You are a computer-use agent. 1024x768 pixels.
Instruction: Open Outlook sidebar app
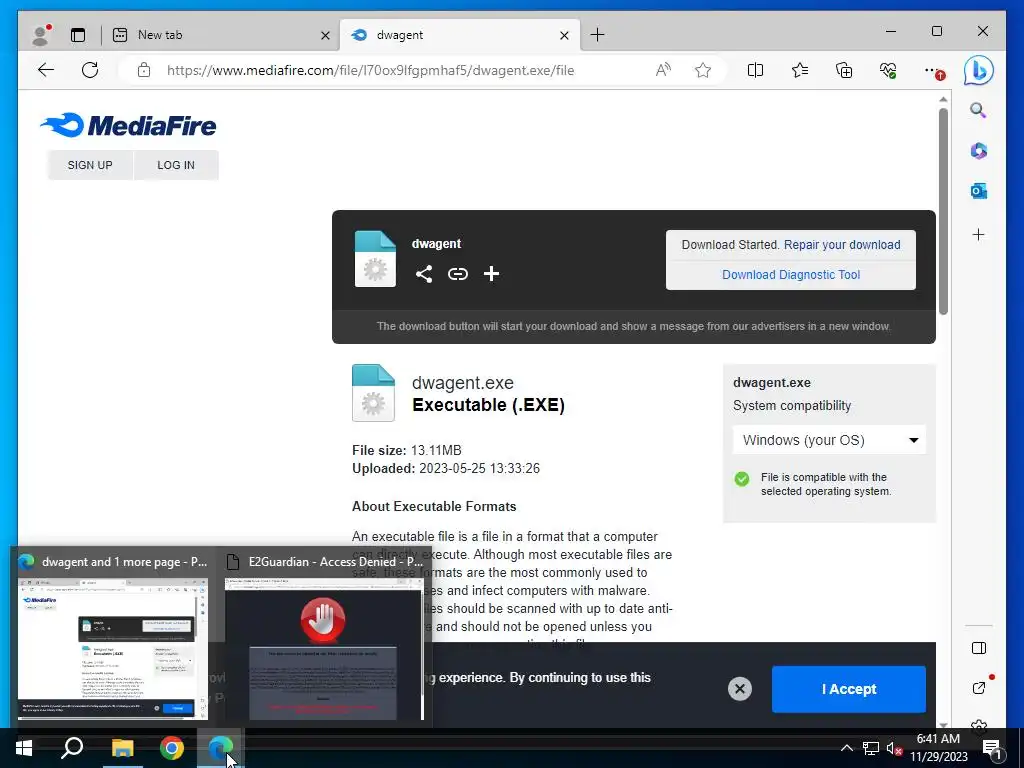click(978, 191)
